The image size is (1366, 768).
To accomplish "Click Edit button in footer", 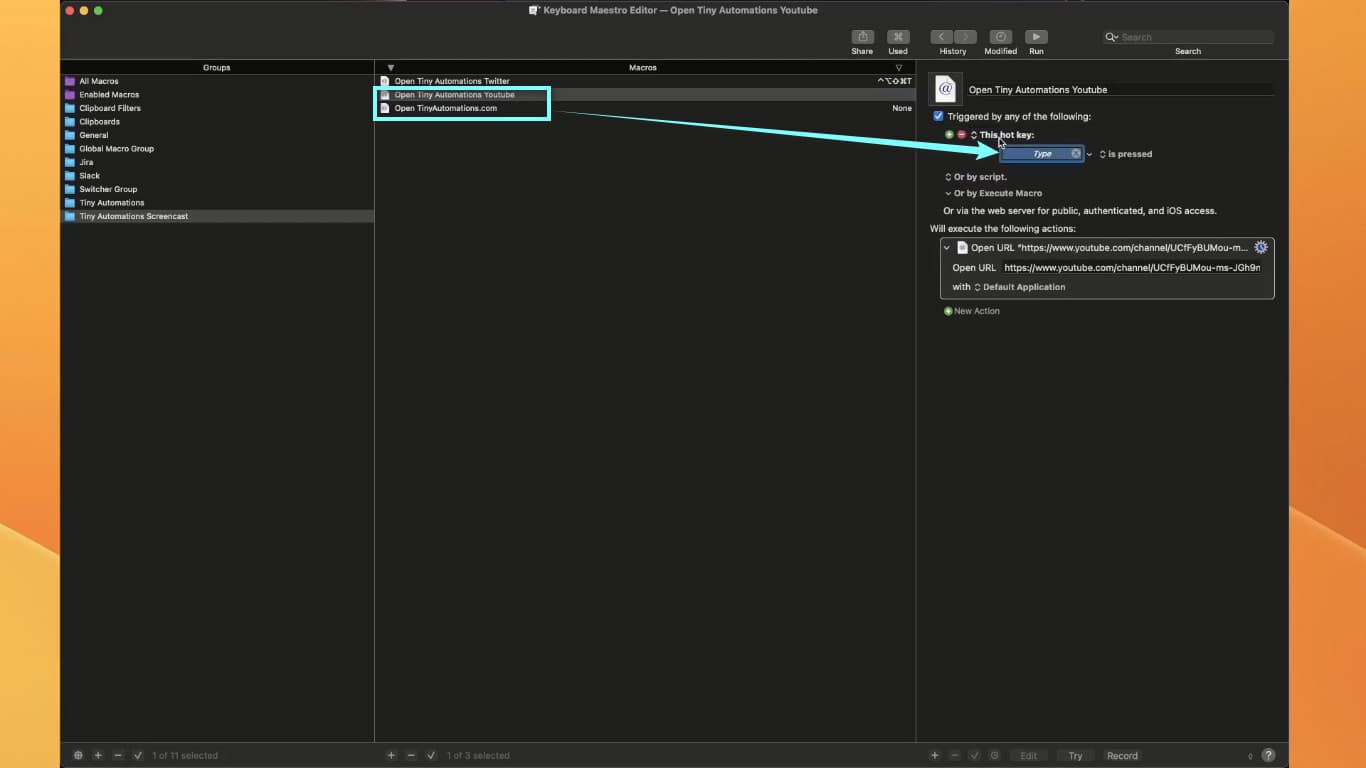I will [x=1028, y=756].
